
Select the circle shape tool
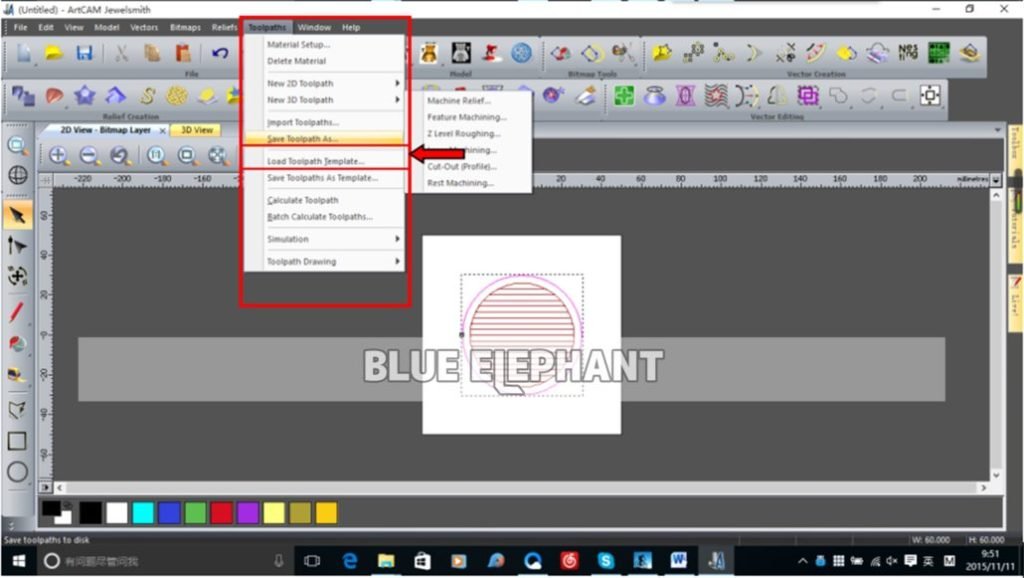18,472
